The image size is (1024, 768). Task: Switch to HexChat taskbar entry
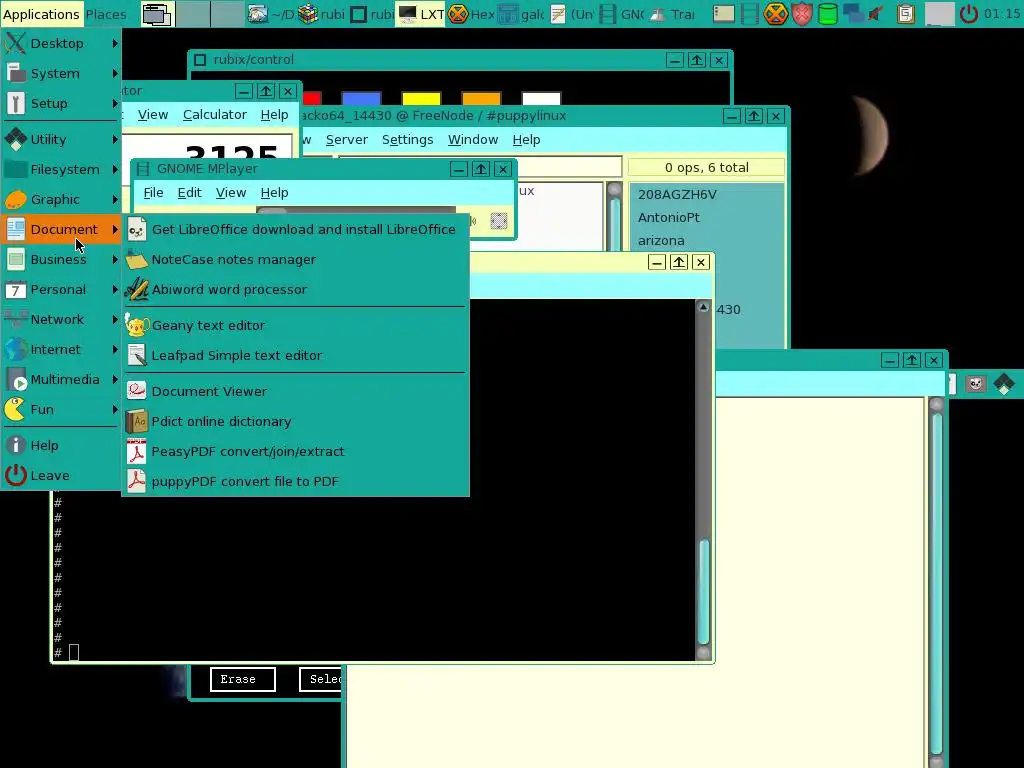[x=471, y=14]
